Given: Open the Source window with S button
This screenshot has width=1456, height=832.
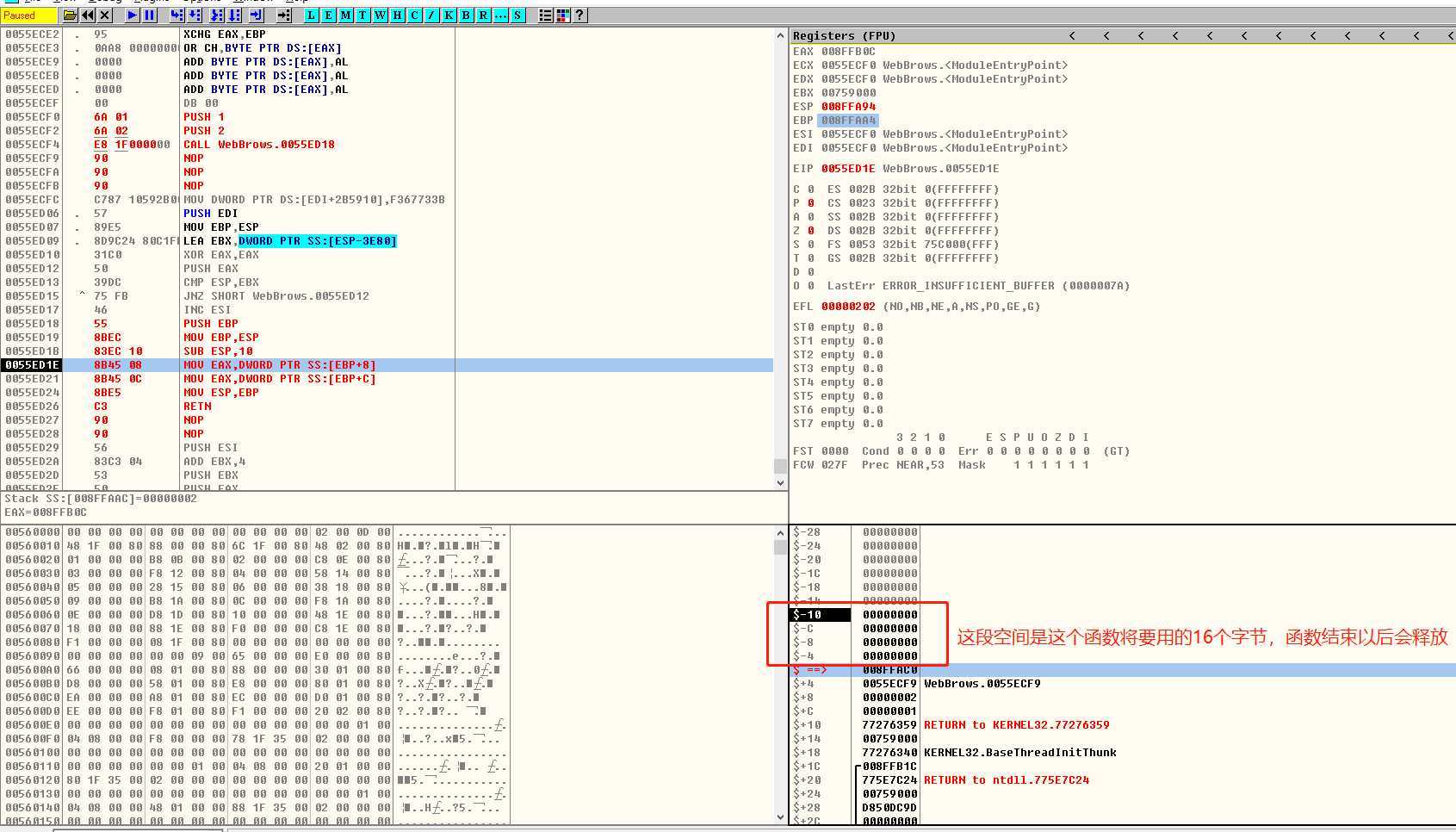Looking at the screenshot, I should pos(517,16).
